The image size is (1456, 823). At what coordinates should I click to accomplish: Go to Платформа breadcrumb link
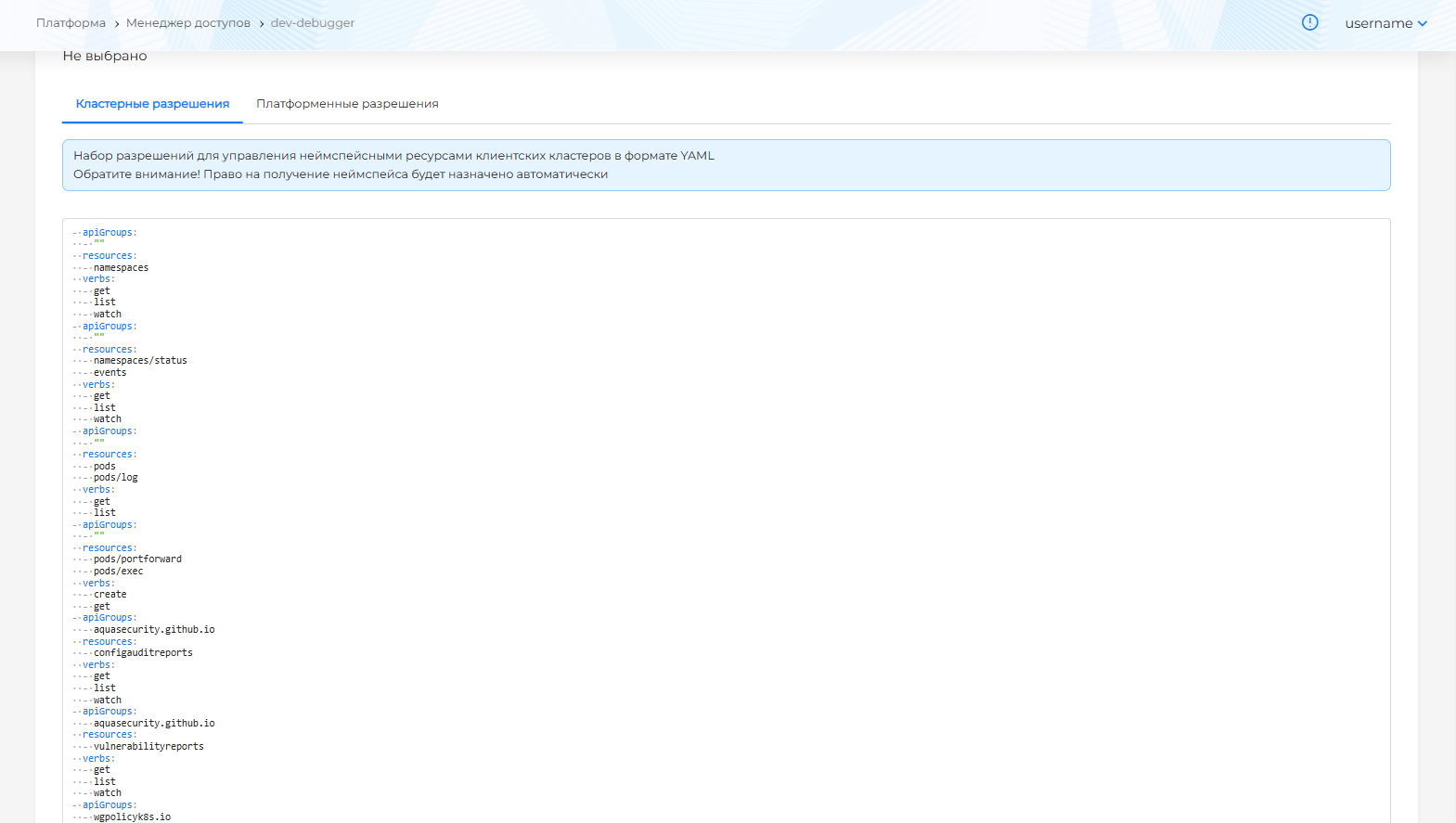pyautogui.click(x=71, y=23)
